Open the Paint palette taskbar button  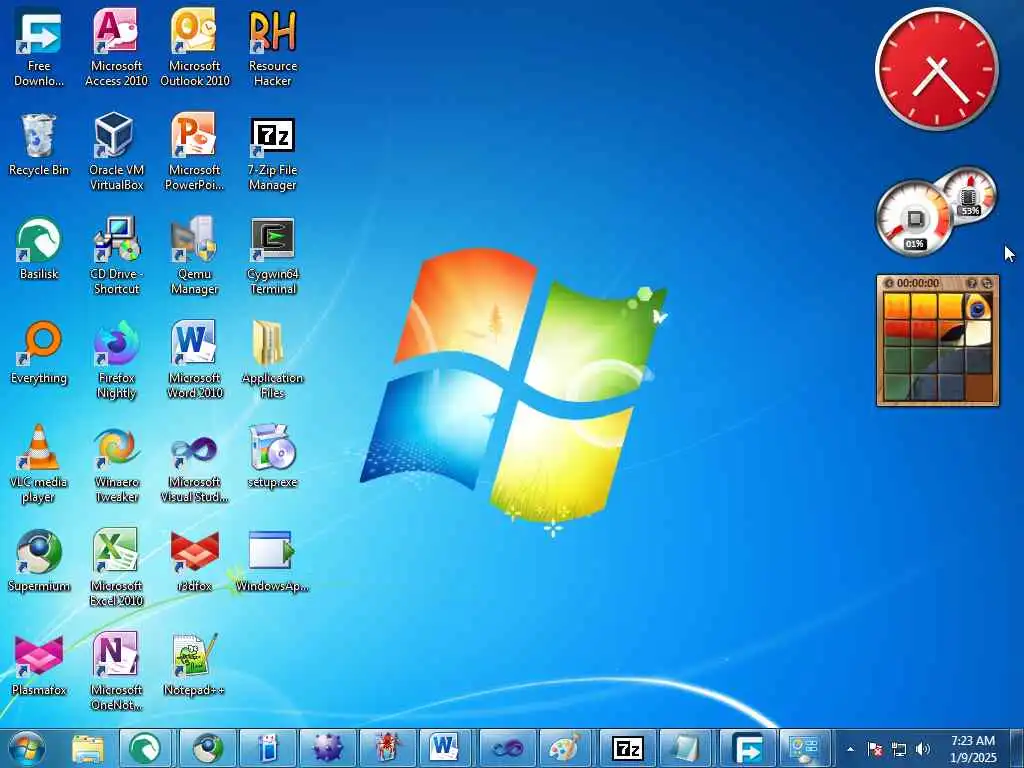pos(566,748)
